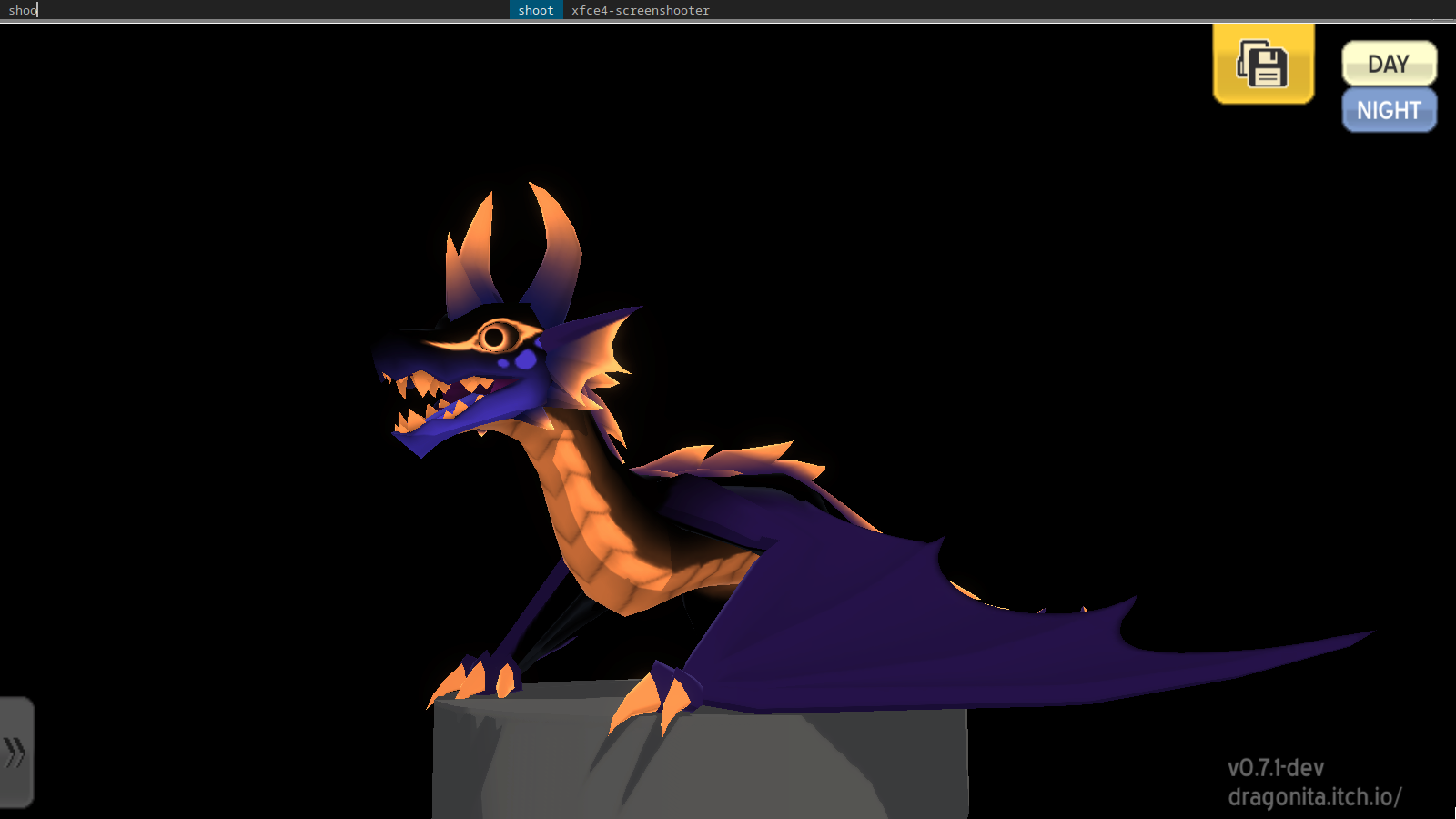1456x819 pixels.
Task: Enable NIGHT lighting mode
Action: 1389,110
